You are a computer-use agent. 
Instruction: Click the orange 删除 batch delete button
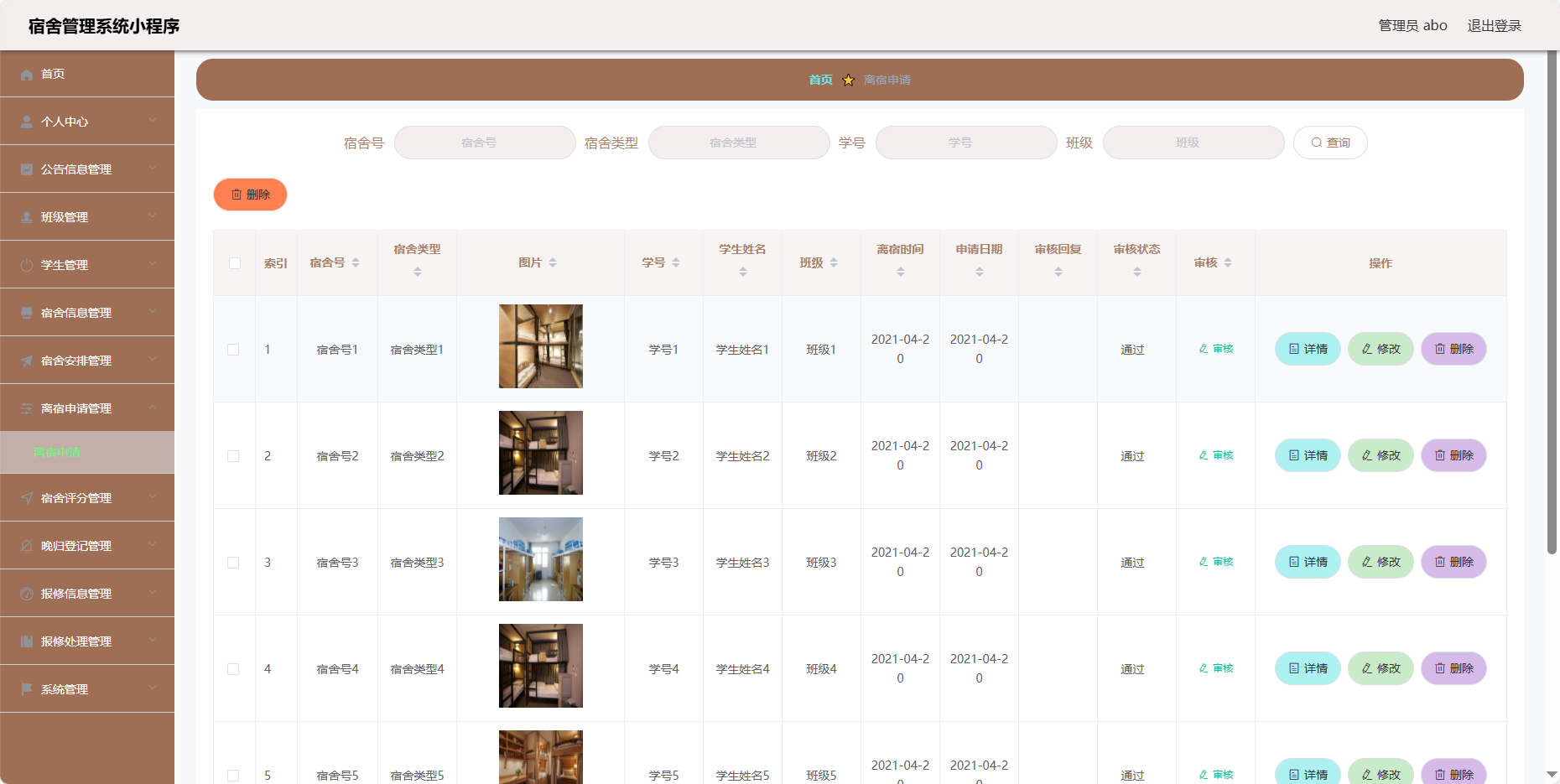[250, 195]
